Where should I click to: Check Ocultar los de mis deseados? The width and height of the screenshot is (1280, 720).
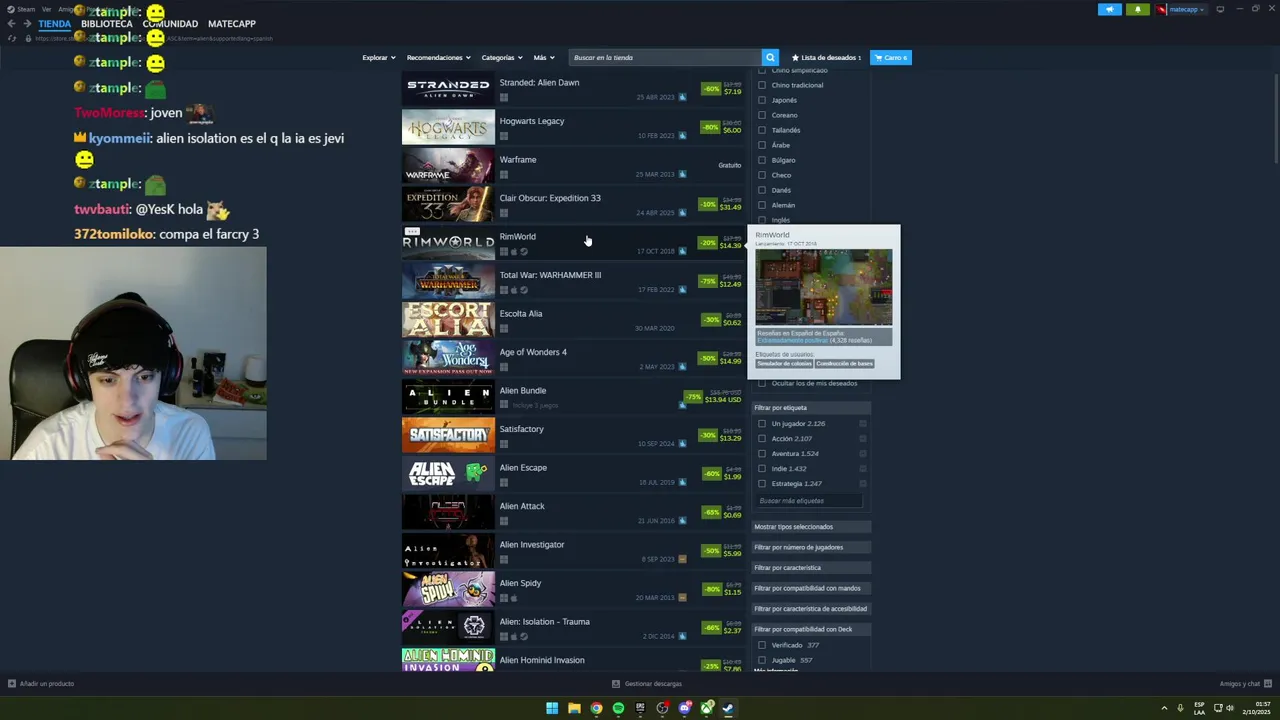762,383
